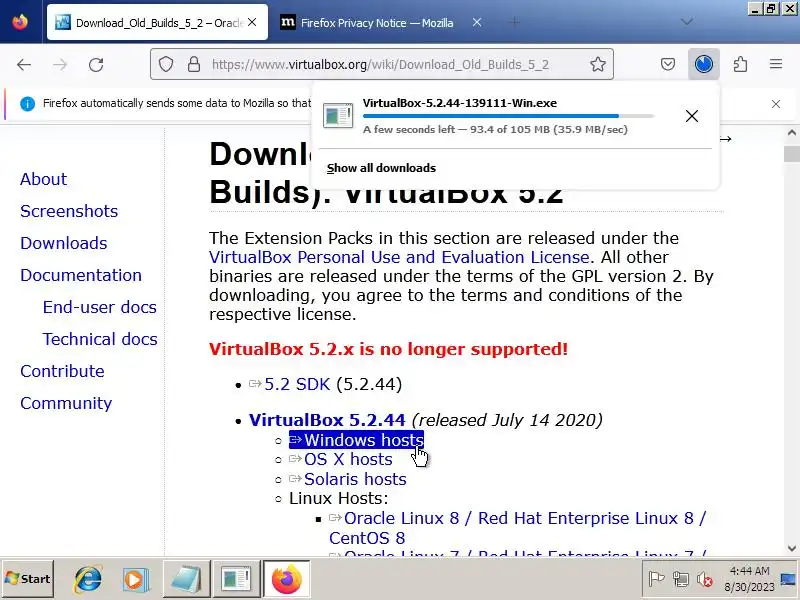Image resolution: width=800 pixels, height=600 pixels.
Task: Click the forward navigation arrow
Action: tap(60, 65)
